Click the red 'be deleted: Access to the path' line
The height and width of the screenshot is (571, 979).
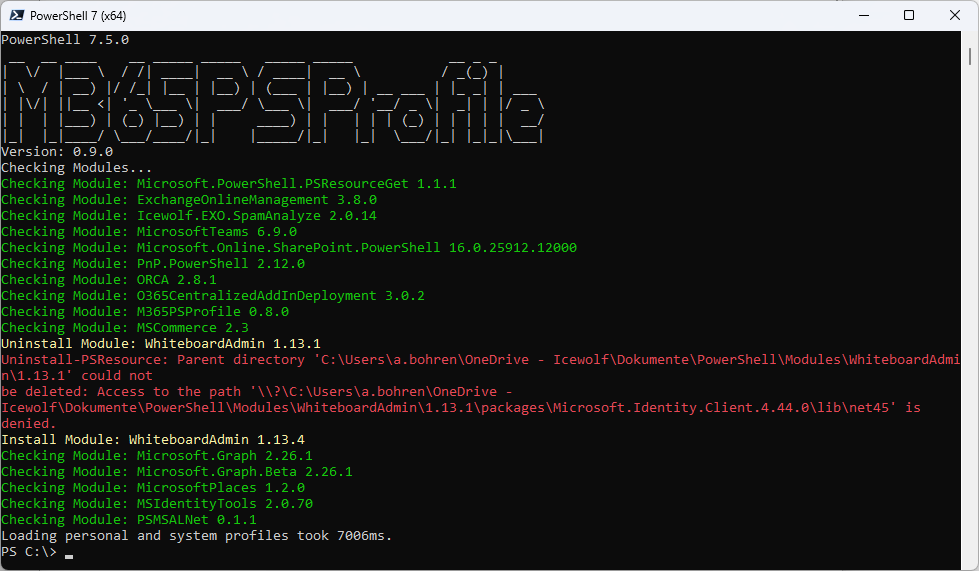coord(257,392)
